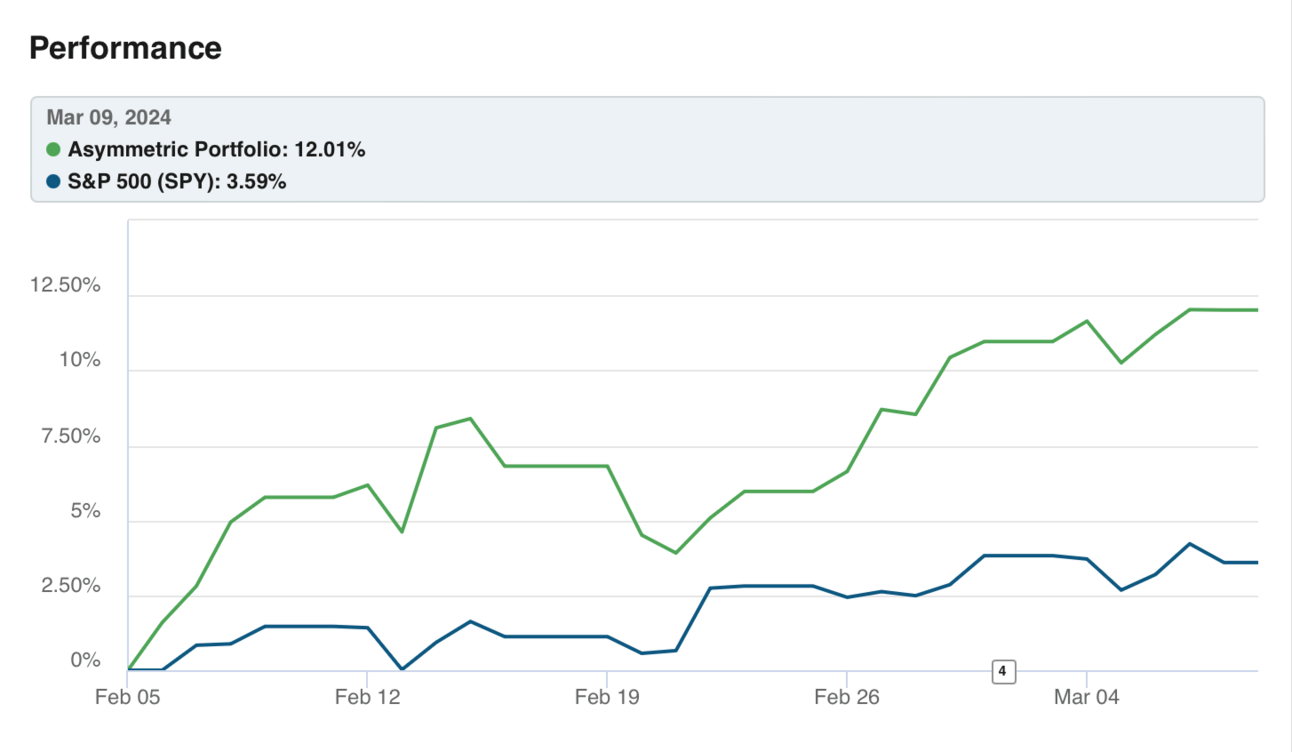Click the green line's rightmost endpoint

(x=1257, y=310)
